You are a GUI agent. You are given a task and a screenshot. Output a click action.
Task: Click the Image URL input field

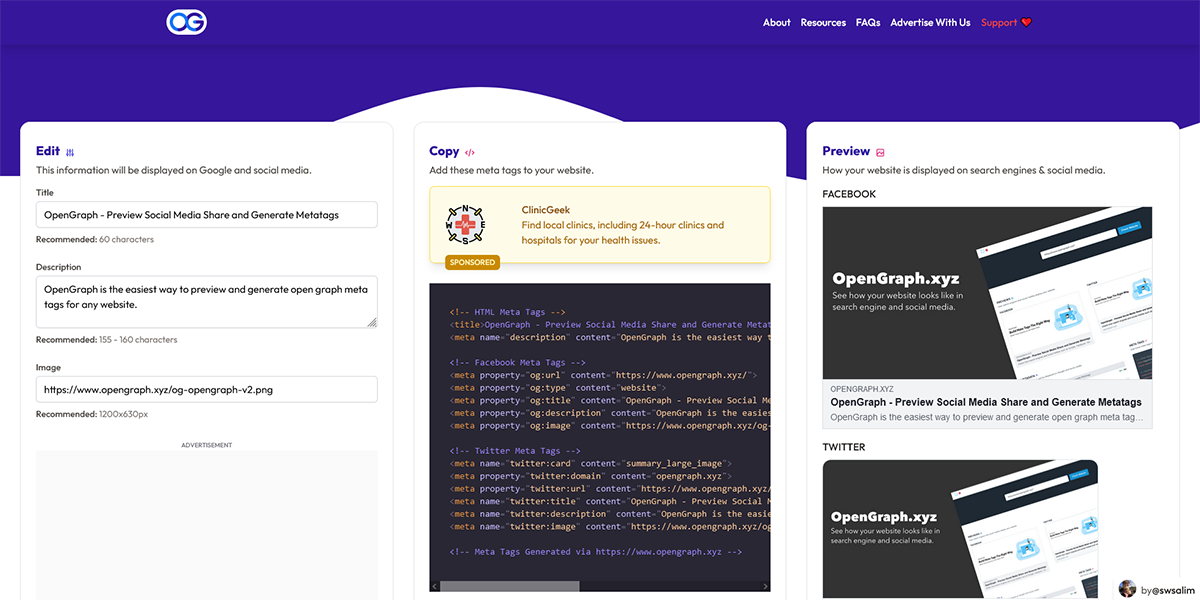206,389
